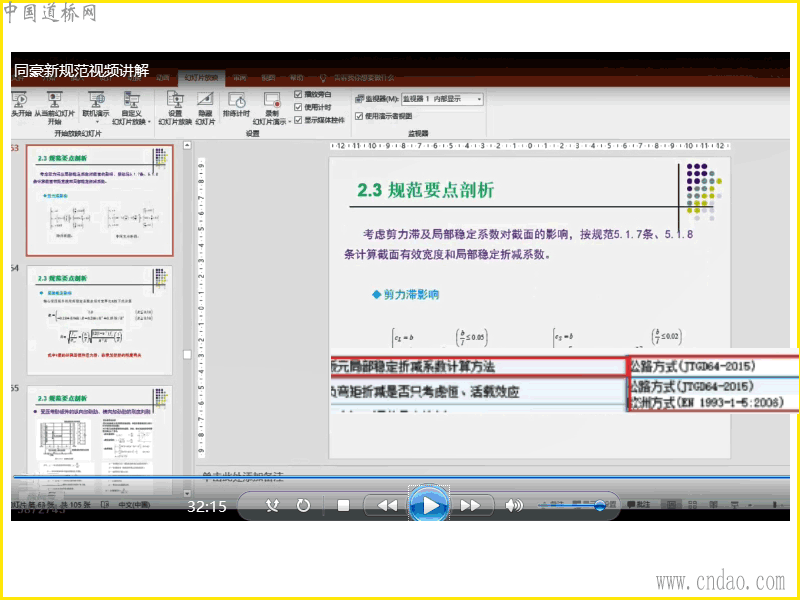Toggle 使用计时 checkbox
Screen dimensions: 800x600
(x=298, y=107)
